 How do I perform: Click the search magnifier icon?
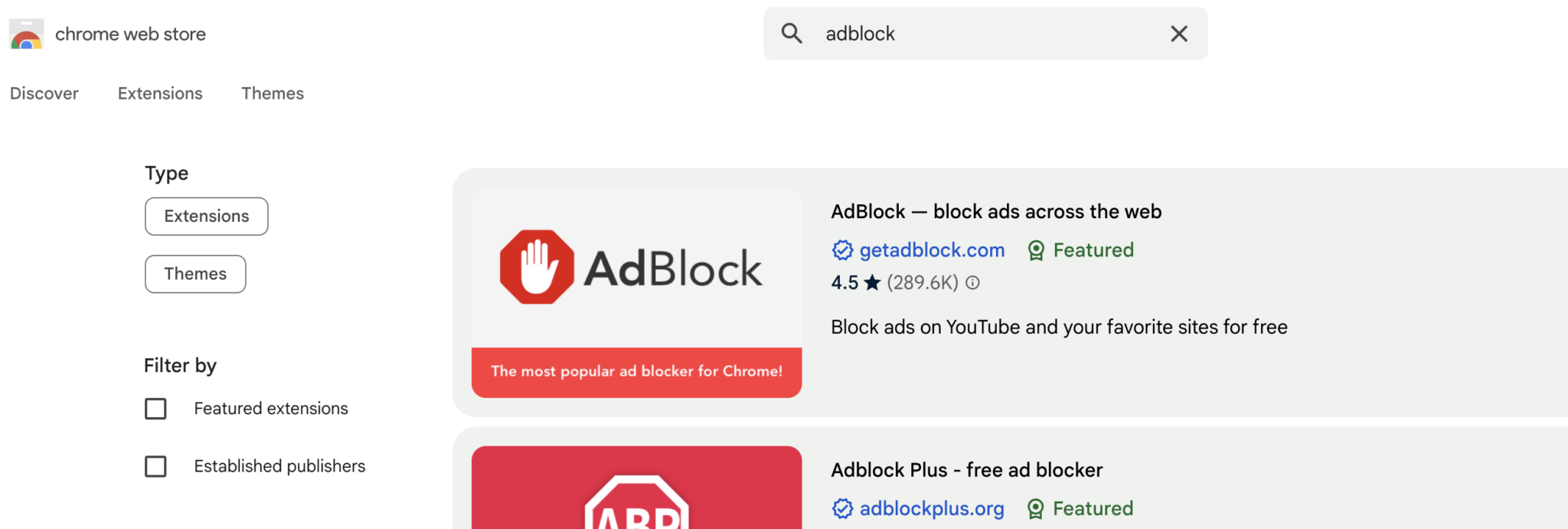click(x=792, y=33)
